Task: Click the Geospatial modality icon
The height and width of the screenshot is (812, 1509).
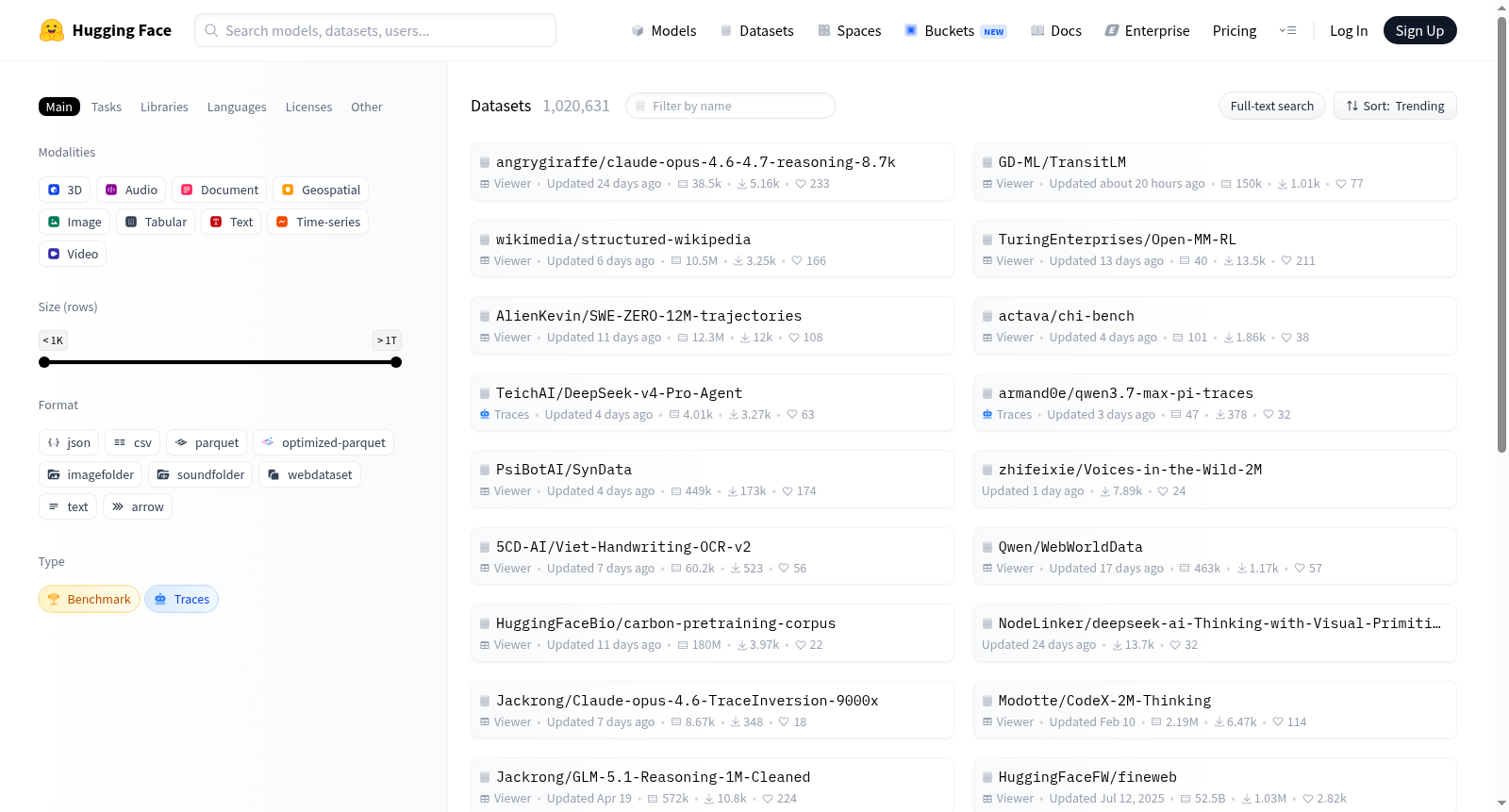Action: point(288,190)
